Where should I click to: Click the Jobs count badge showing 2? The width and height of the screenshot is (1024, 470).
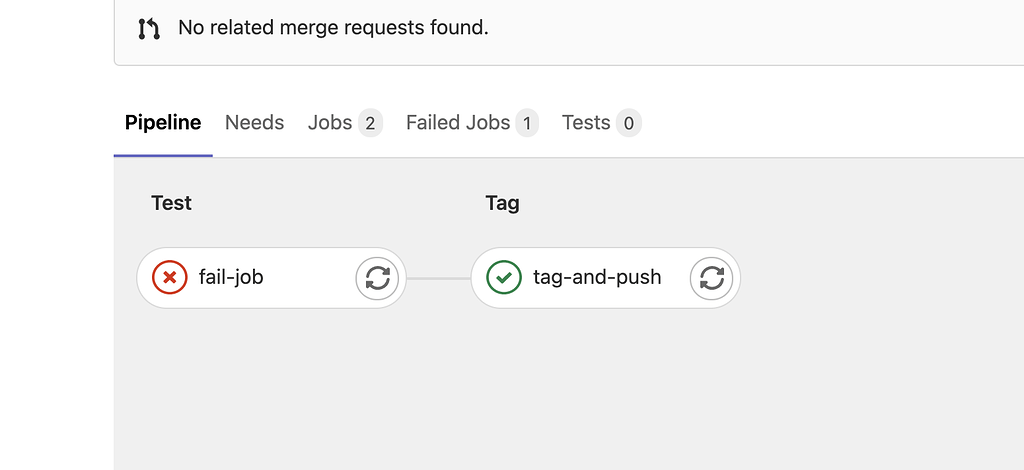pyautogui.click(x=370, y=123)
